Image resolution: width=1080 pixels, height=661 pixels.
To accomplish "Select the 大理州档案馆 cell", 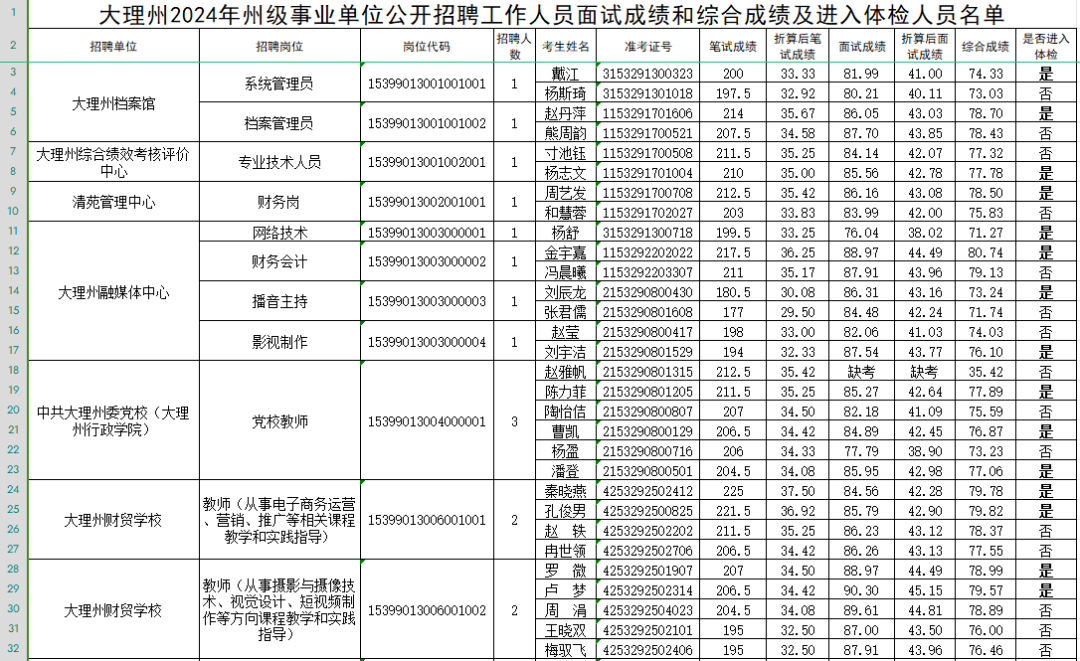I will tap(114, 103).
